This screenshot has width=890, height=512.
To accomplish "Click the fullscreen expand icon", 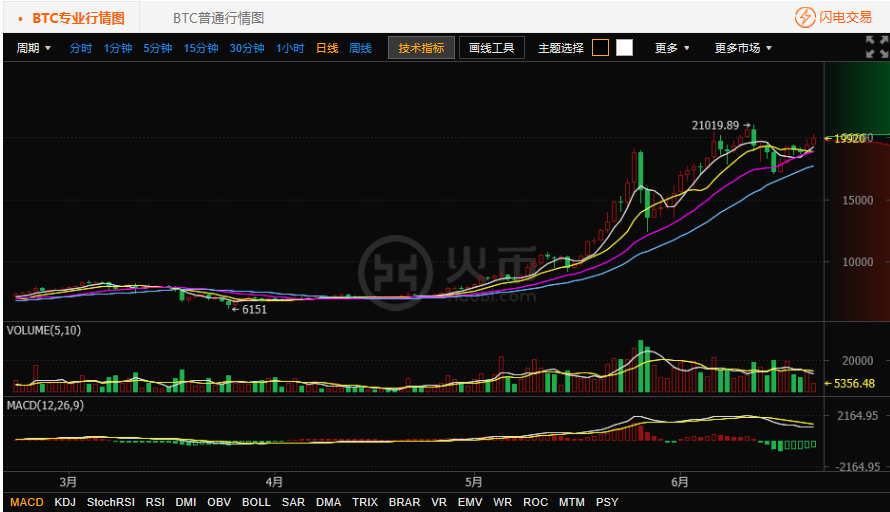I will 876,47.
